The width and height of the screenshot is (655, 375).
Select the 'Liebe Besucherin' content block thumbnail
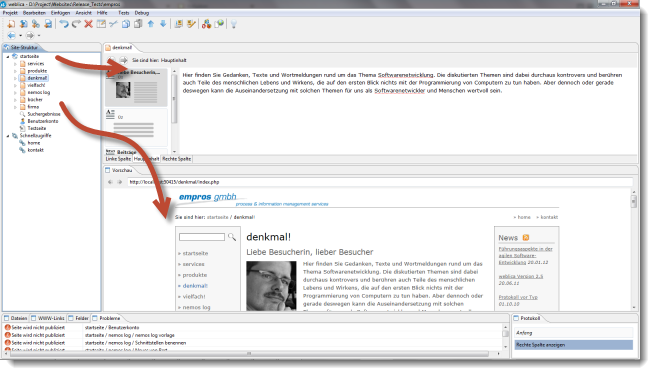(137, 87)
